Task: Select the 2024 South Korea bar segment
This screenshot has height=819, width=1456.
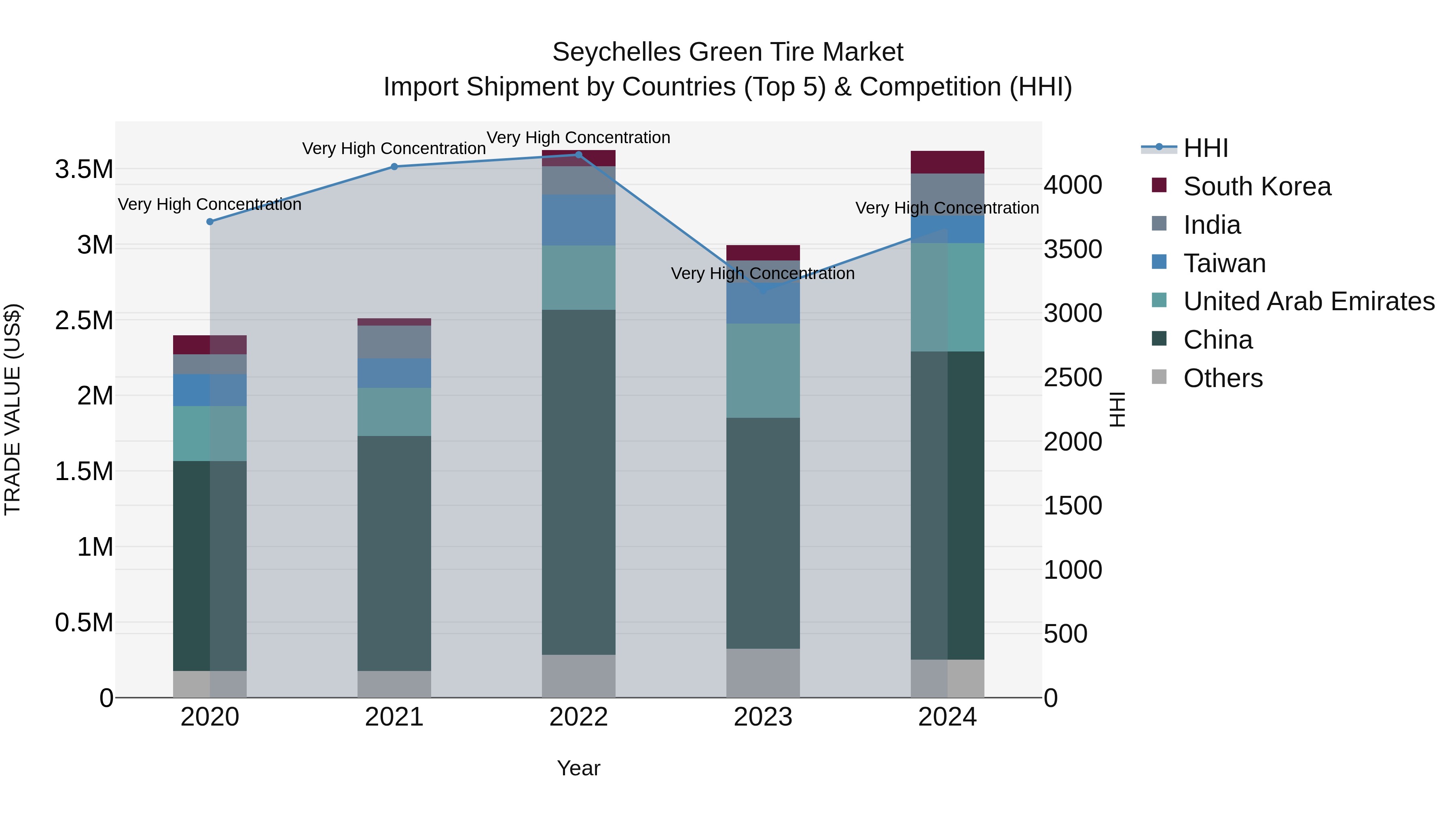Action: click(x=947, y=162)
